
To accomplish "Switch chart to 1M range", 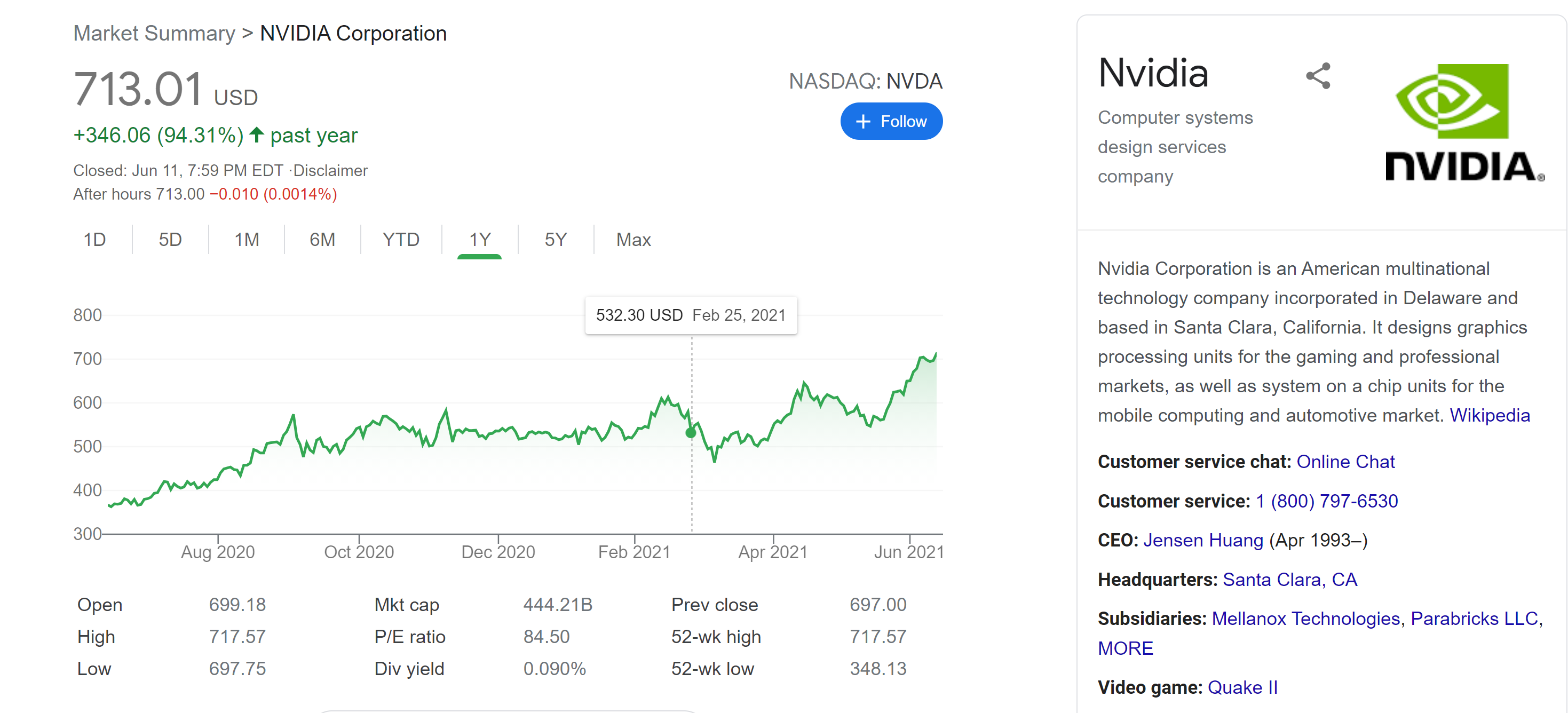I will 247,239.
